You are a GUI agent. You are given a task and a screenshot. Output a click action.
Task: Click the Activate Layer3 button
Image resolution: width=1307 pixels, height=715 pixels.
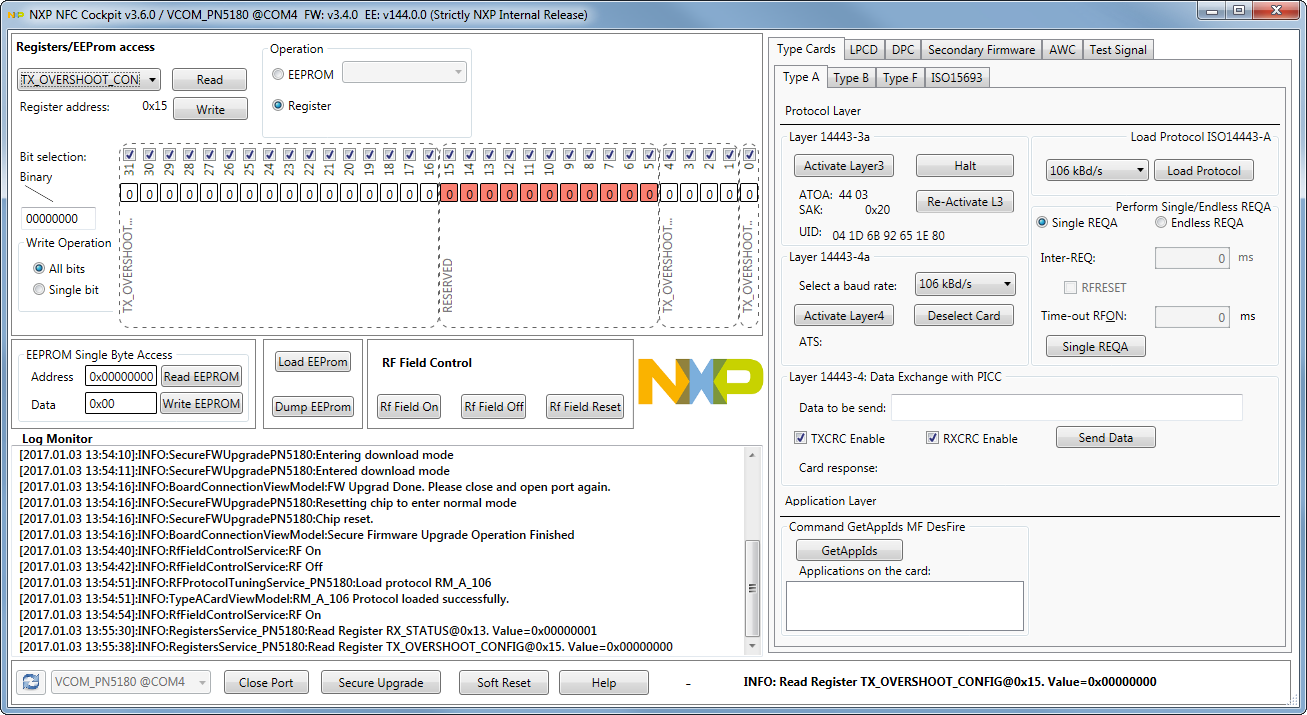844,165
